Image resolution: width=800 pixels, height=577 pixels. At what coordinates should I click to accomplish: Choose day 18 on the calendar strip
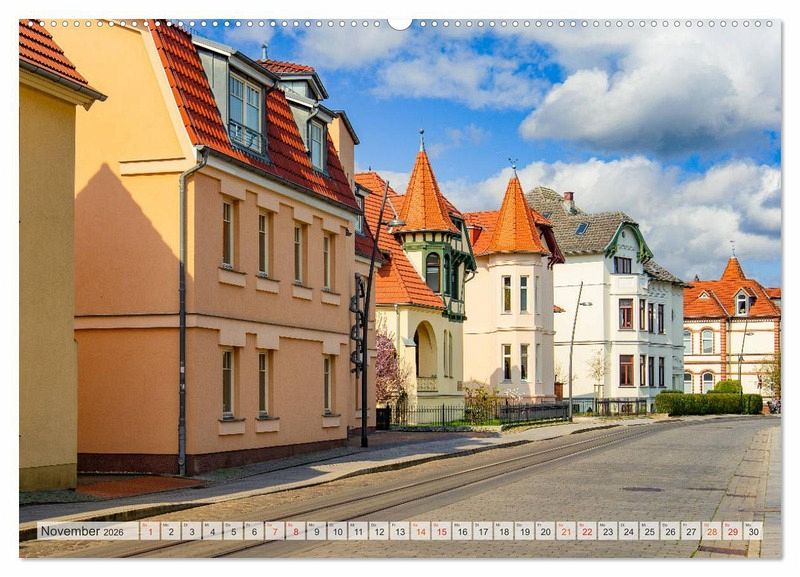pyautogui.click(x=502, y=531)
